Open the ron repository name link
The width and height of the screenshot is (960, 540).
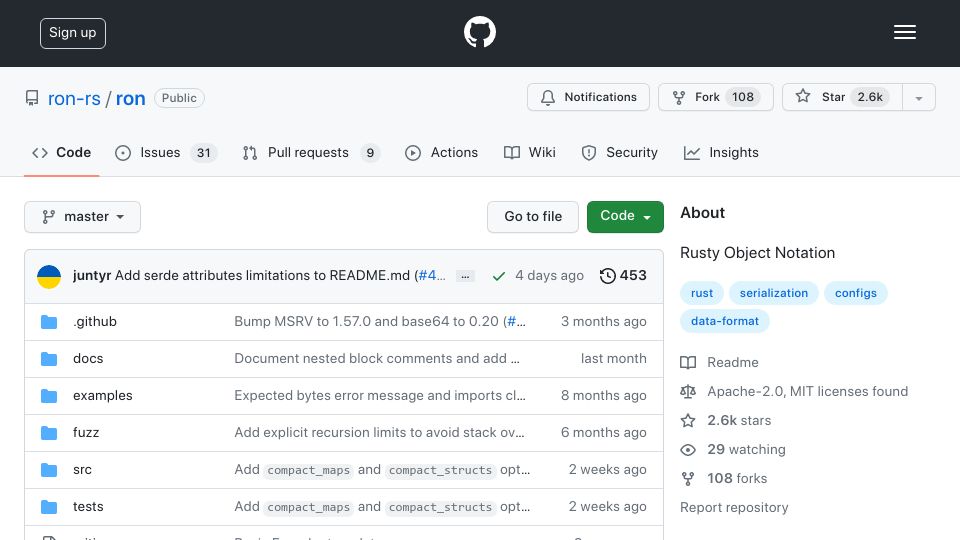130,99
